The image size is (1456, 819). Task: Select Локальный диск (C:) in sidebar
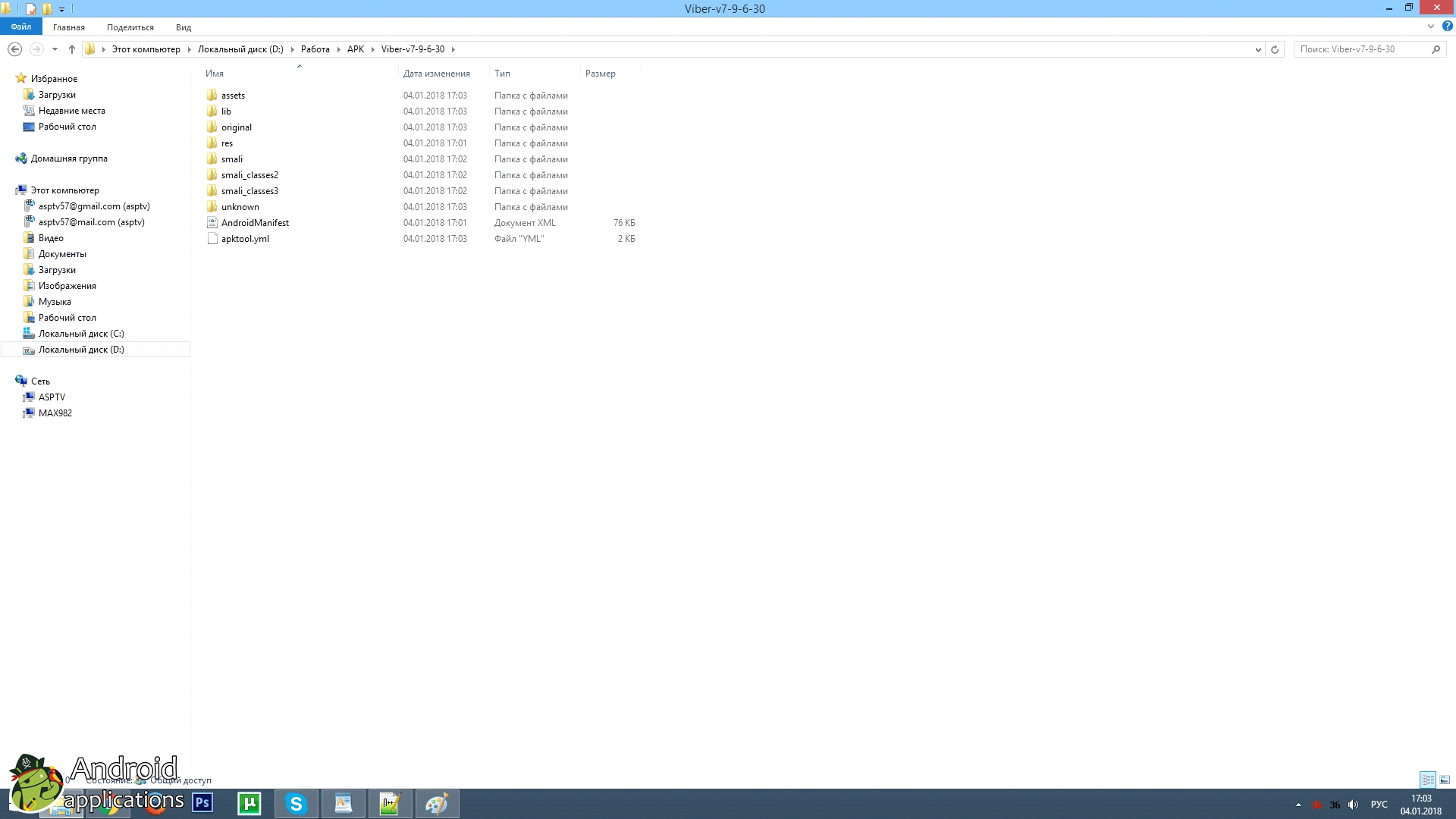pos(81,334)
